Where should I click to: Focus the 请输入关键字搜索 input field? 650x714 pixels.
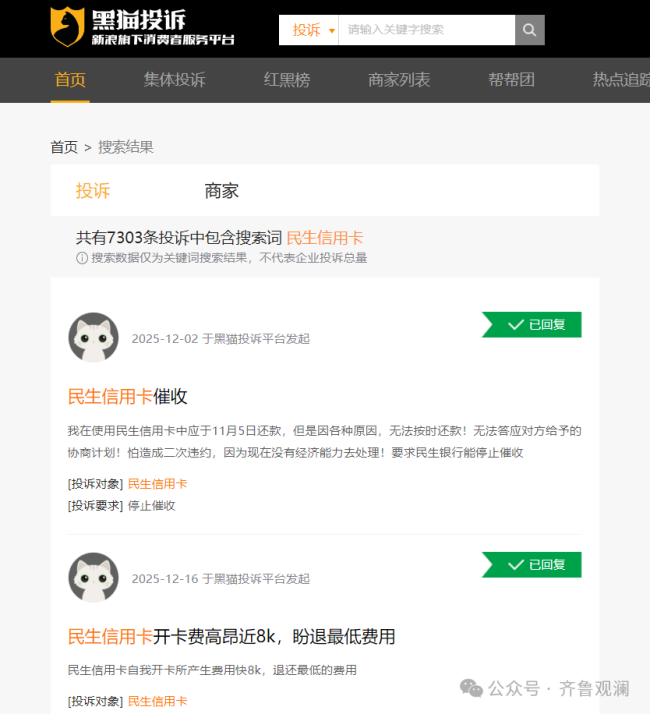[x=427, y=30]
